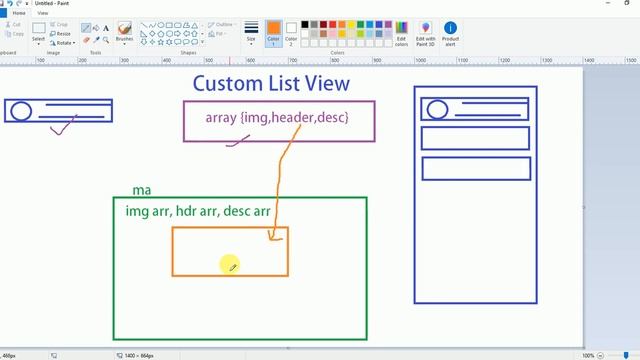Choose the Polygon shape
Viewport: 640px width, 360px height.
click(x=186, y=25)
